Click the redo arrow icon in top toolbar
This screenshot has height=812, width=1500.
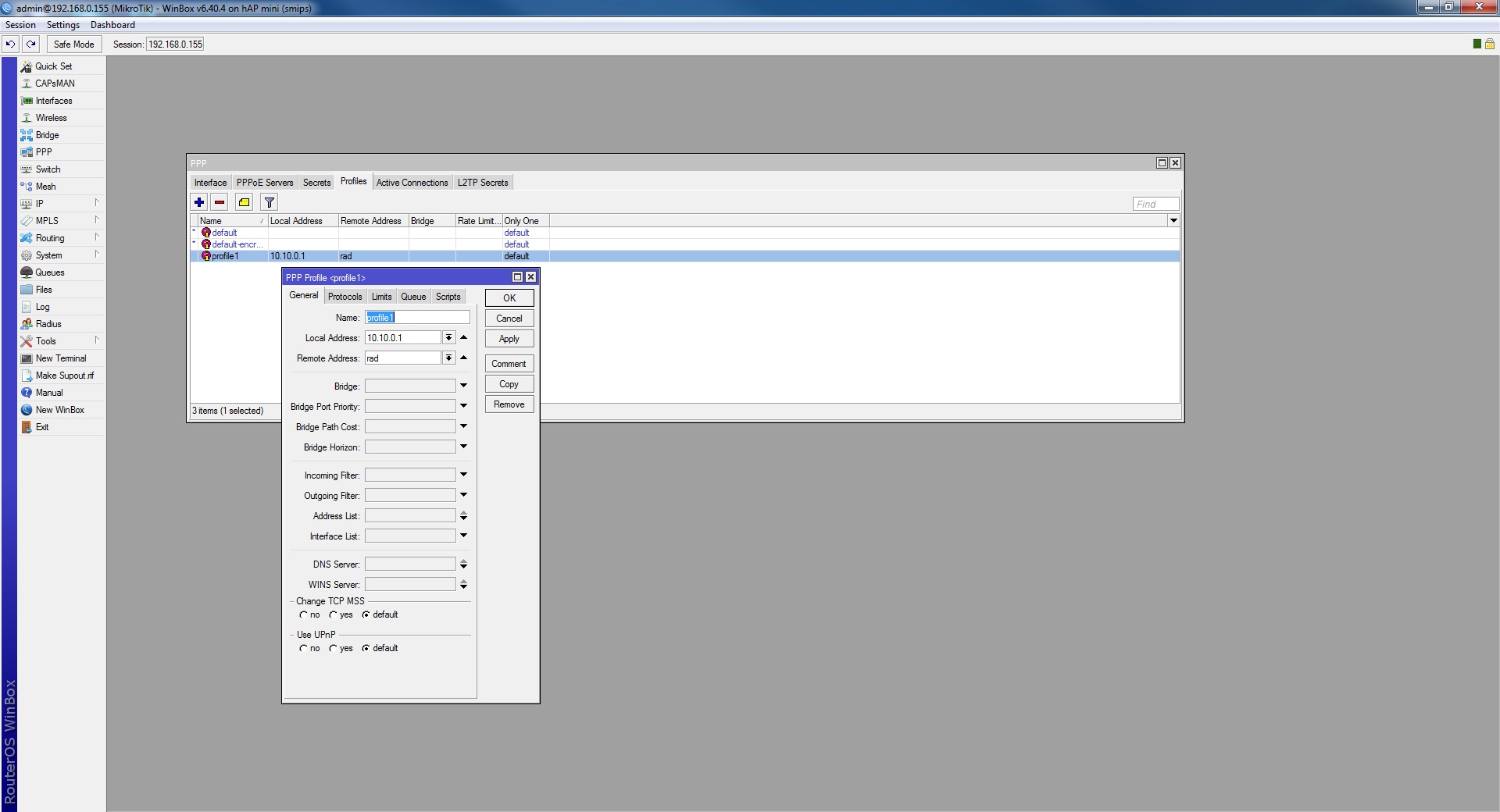(30, 45)
